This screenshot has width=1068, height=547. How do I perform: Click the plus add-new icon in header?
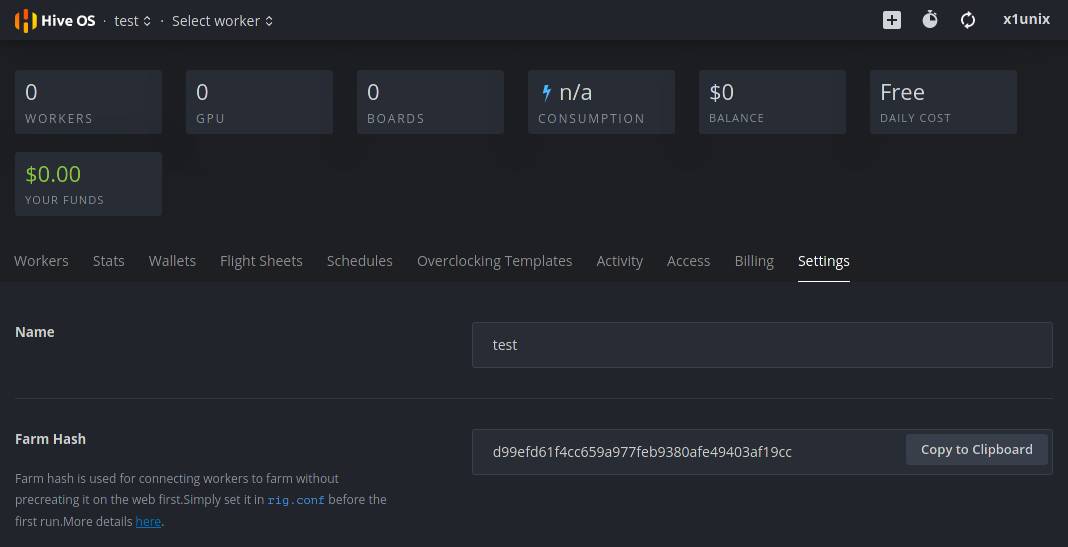coord(891,20)
